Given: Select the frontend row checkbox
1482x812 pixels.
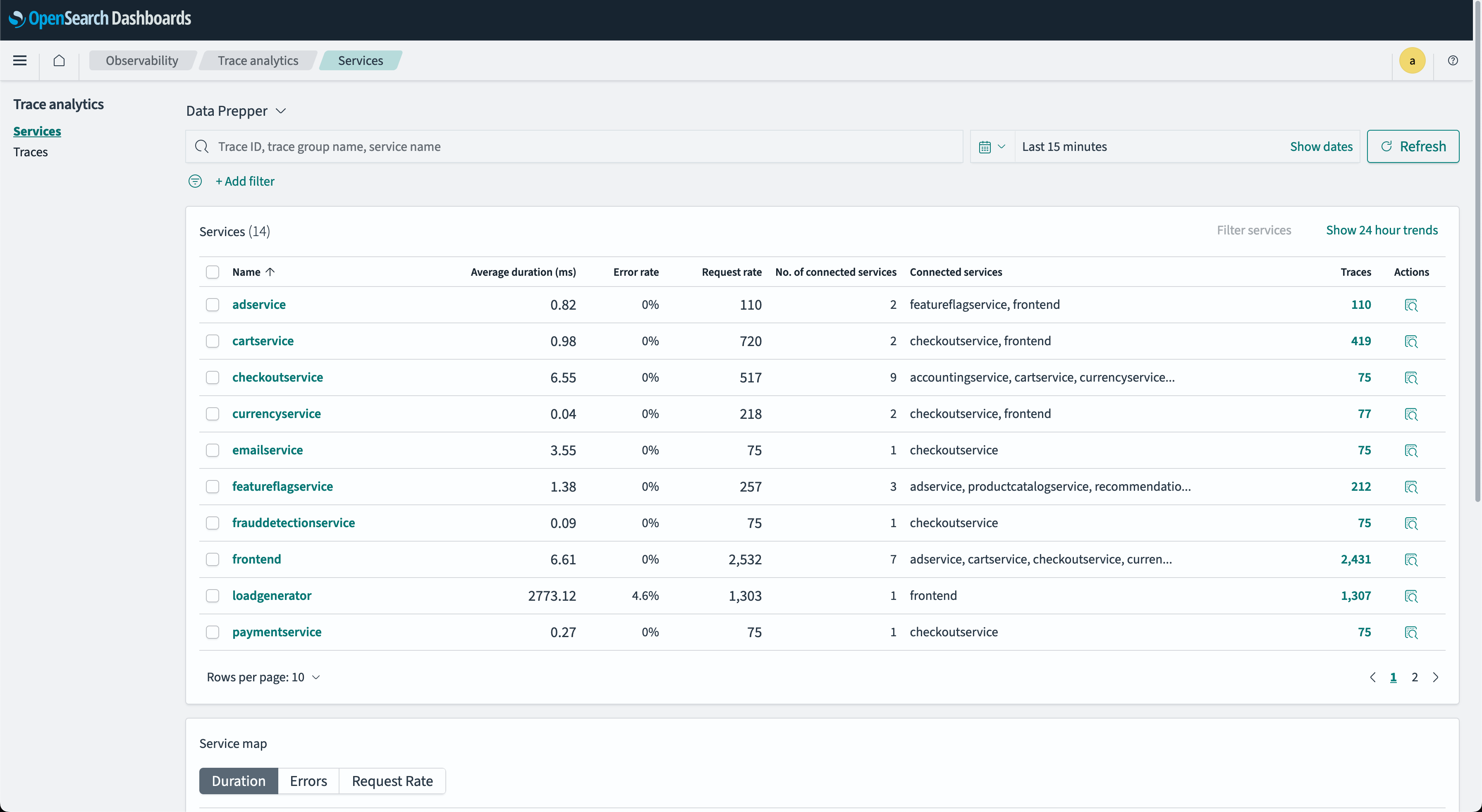Looking at the screenshot, I should click(x=212, y=559).
